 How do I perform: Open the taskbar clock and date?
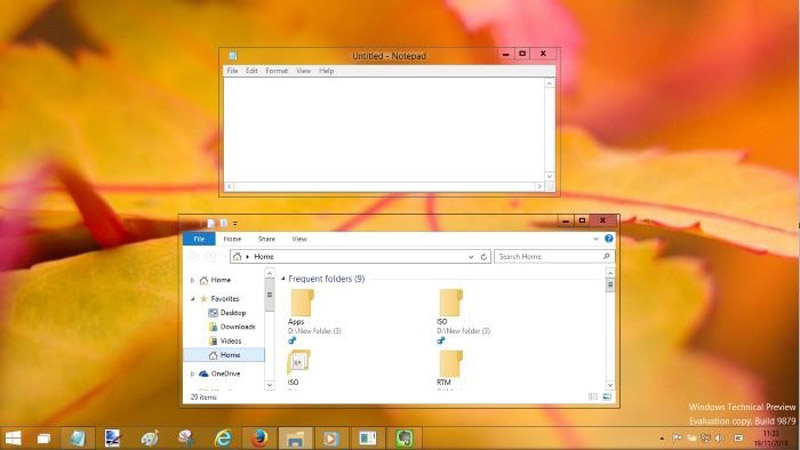pos(773,438)
